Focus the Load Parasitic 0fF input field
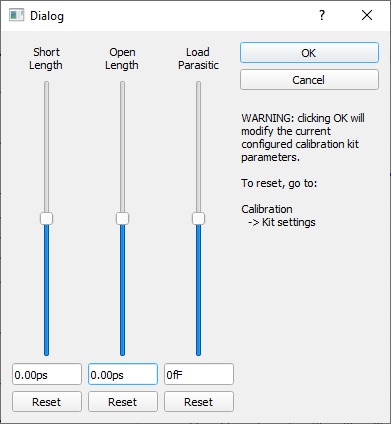This screenshot has width=391, height=424. [199, 374]
